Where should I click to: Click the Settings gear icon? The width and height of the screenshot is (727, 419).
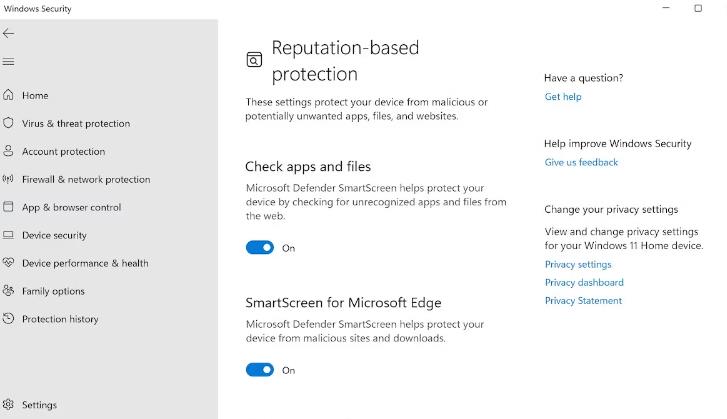[8, 405]
